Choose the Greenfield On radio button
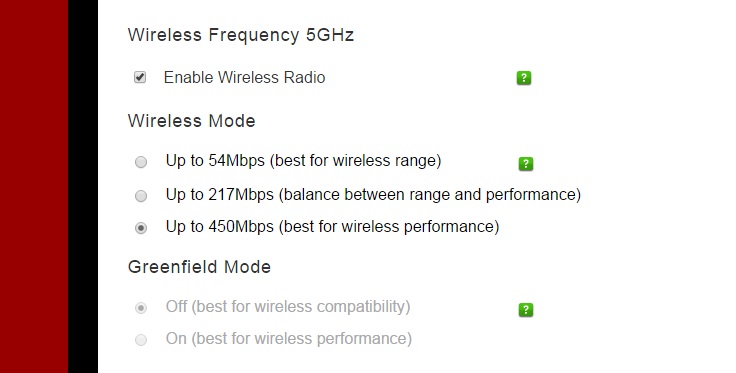Viewport: 736px width, 373px height. click(x=141, y=340)
